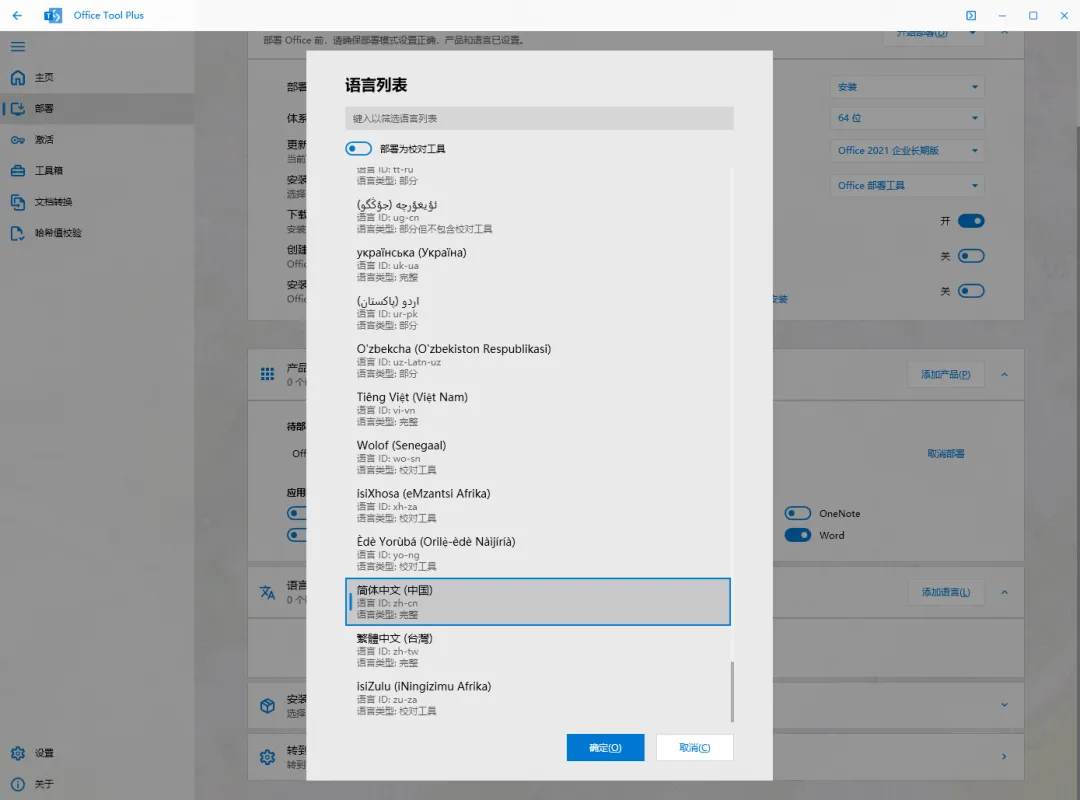Select Wolof (Senegaal) language
The height and width of the screenshot is (800, 1080).
click(x=538, y=458)
